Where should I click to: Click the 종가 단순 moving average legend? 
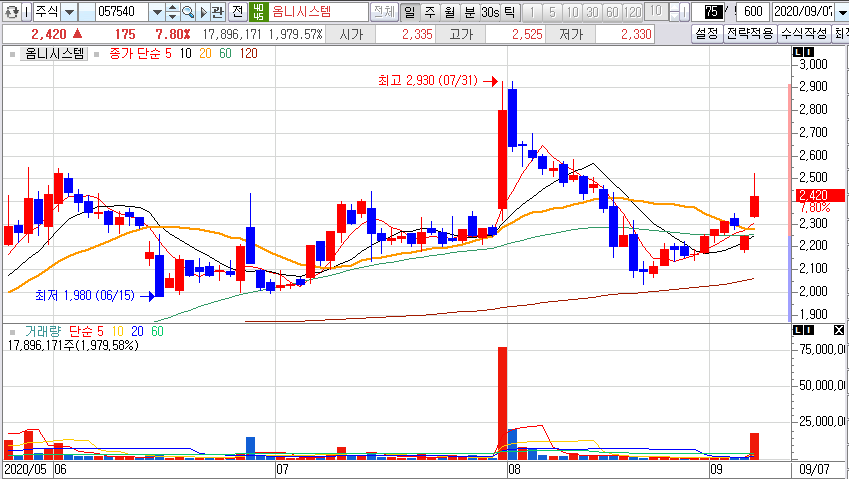[x=135, y=54]
